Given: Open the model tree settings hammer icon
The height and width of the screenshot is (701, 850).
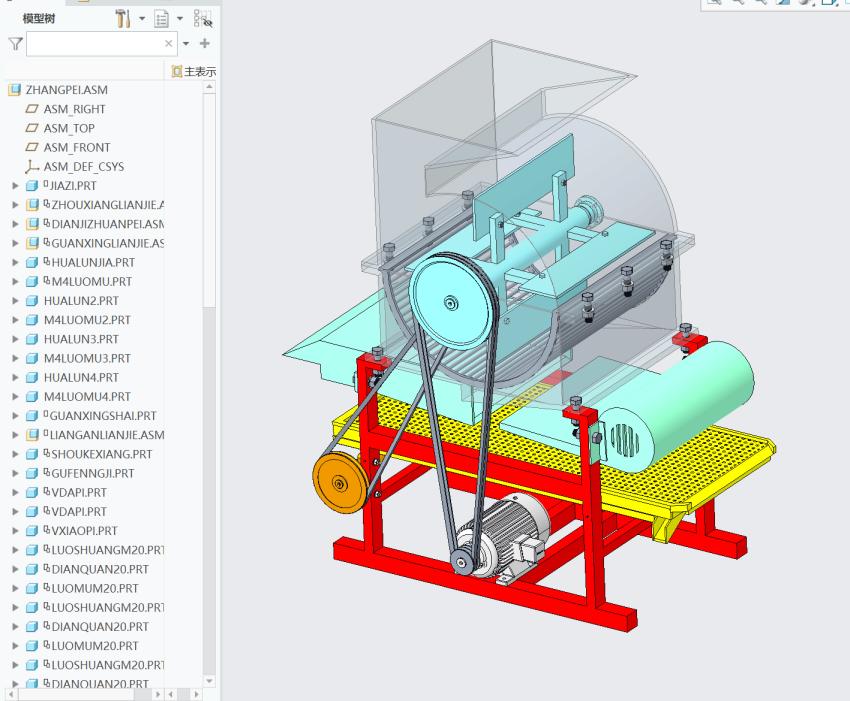Looking at the screenshot, I should [123, 18].
